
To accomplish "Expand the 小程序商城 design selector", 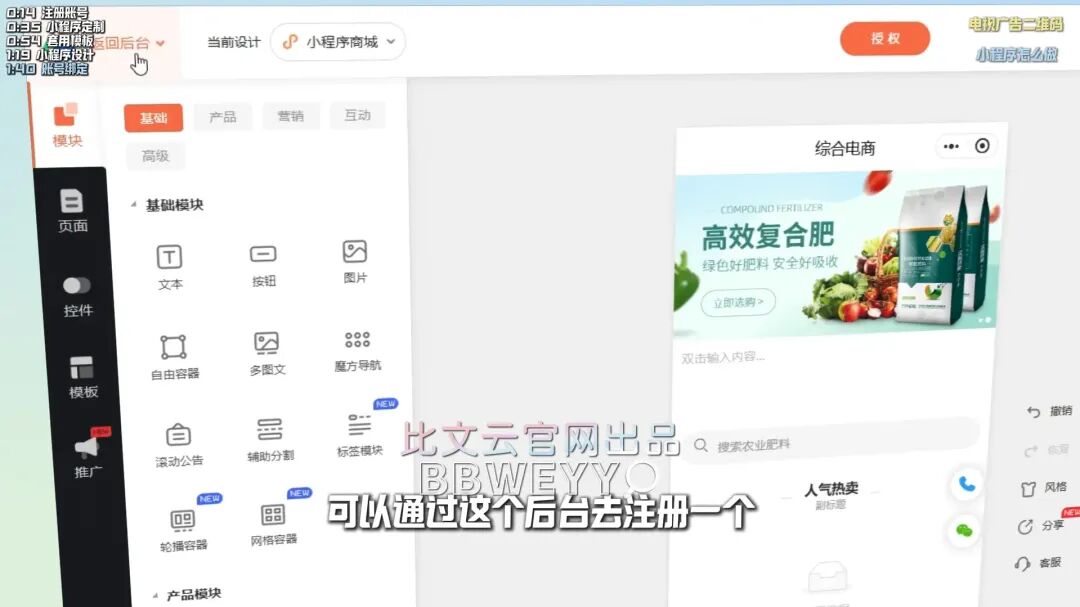I will tap(338, 42).
